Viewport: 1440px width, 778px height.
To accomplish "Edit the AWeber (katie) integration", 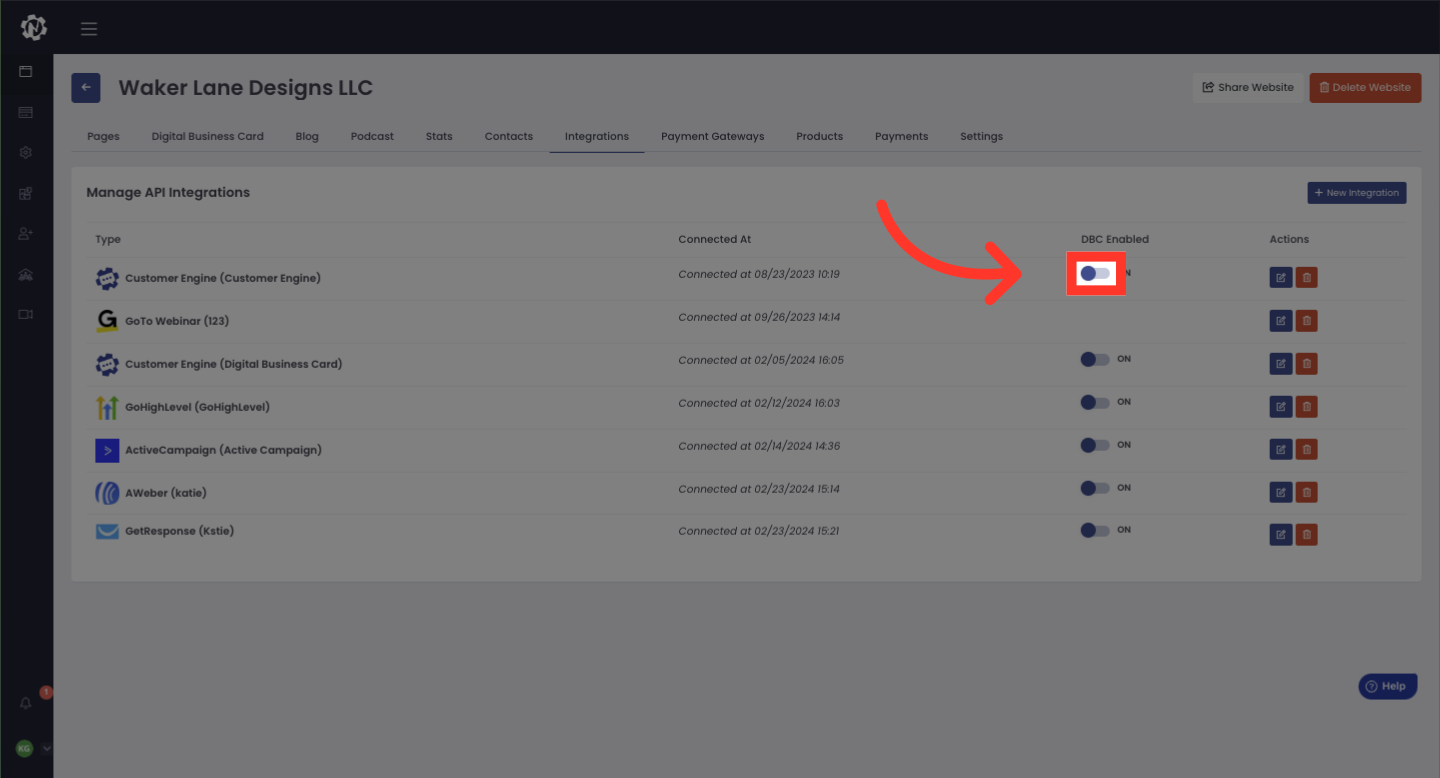I will pyautogui.click(x=1281, y=492).
